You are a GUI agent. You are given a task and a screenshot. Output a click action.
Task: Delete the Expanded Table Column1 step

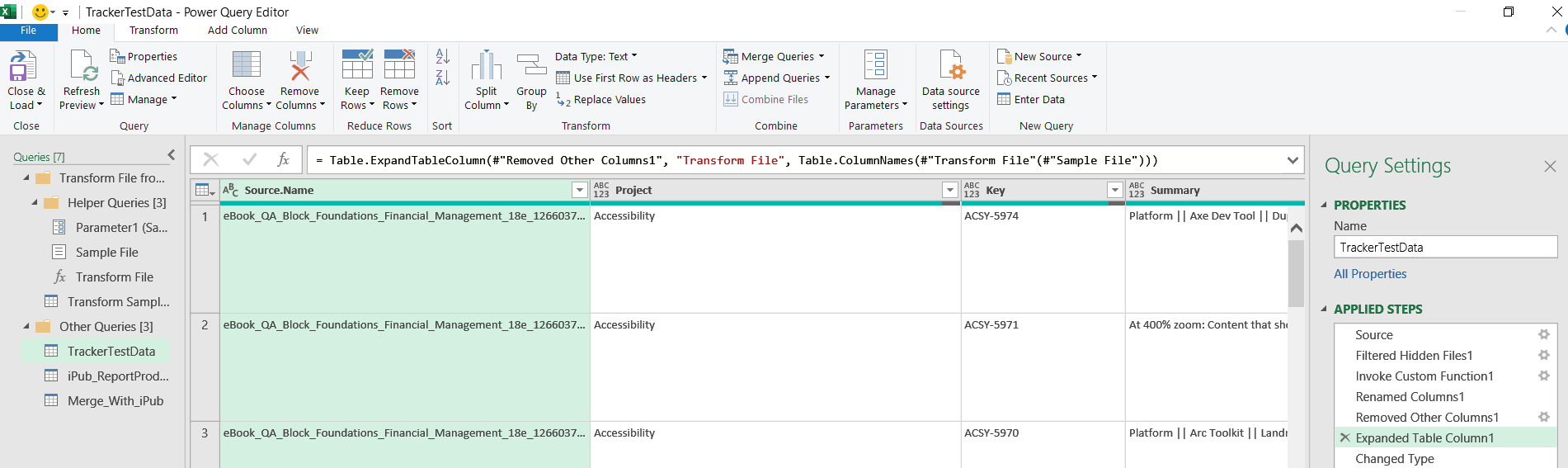point(1345,437)
